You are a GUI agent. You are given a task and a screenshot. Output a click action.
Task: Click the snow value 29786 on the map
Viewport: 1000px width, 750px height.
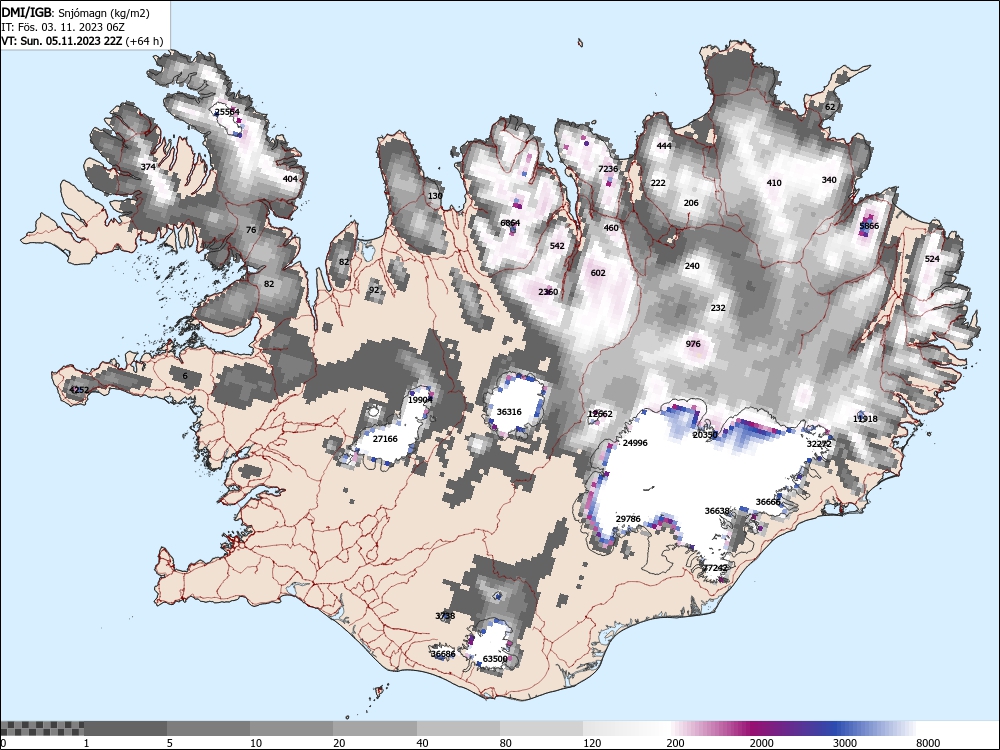coord(628,519)
